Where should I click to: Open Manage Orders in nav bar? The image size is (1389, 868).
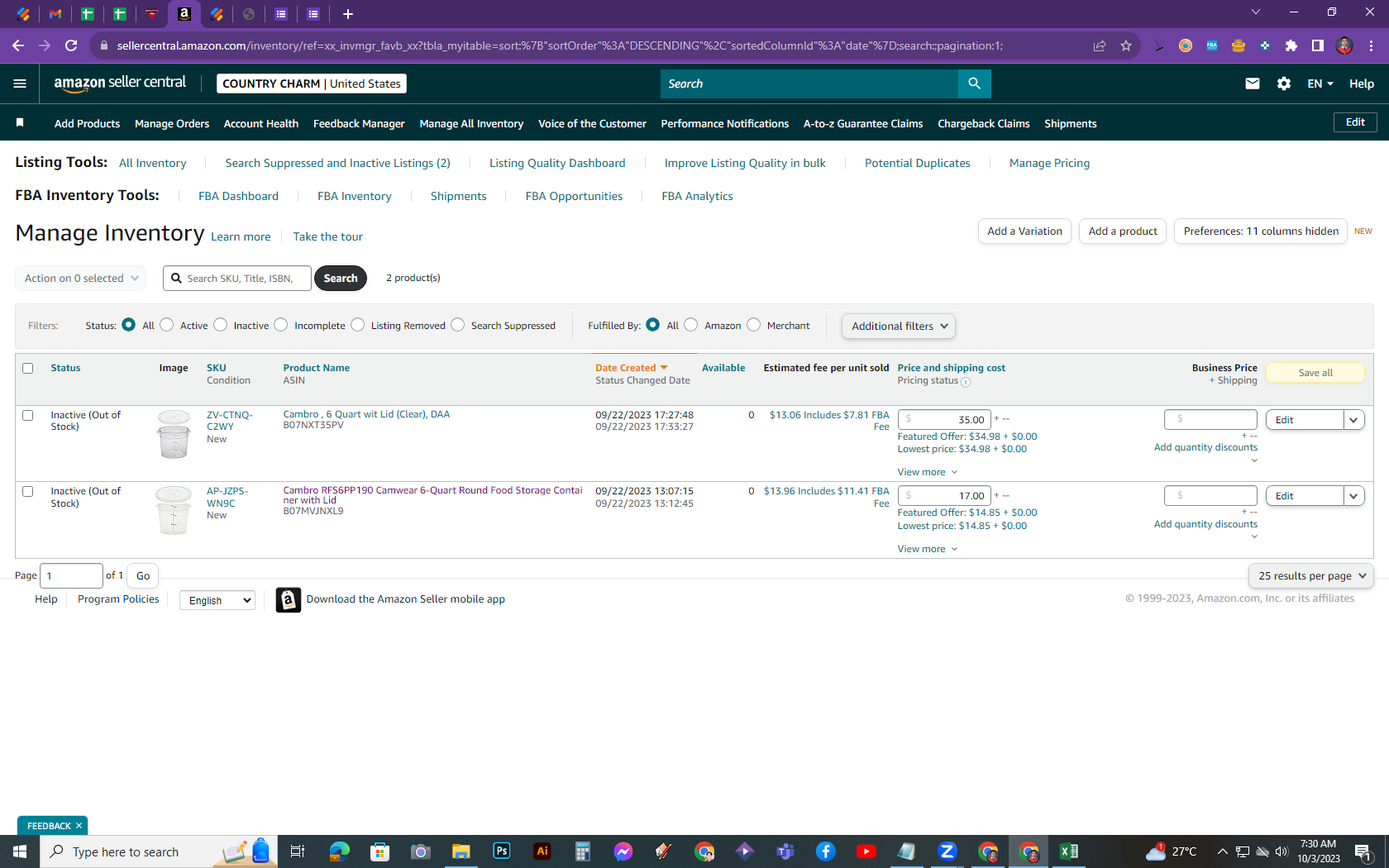click(x=172, y=123)
